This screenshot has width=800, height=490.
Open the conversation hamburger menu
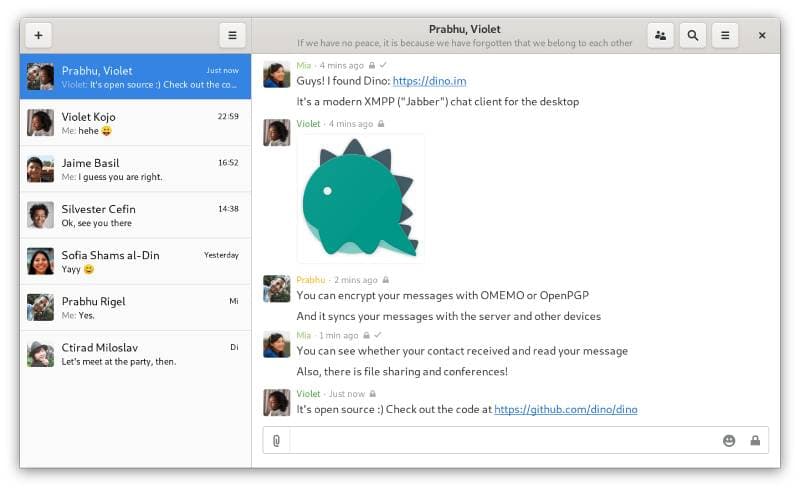point(725,35)
